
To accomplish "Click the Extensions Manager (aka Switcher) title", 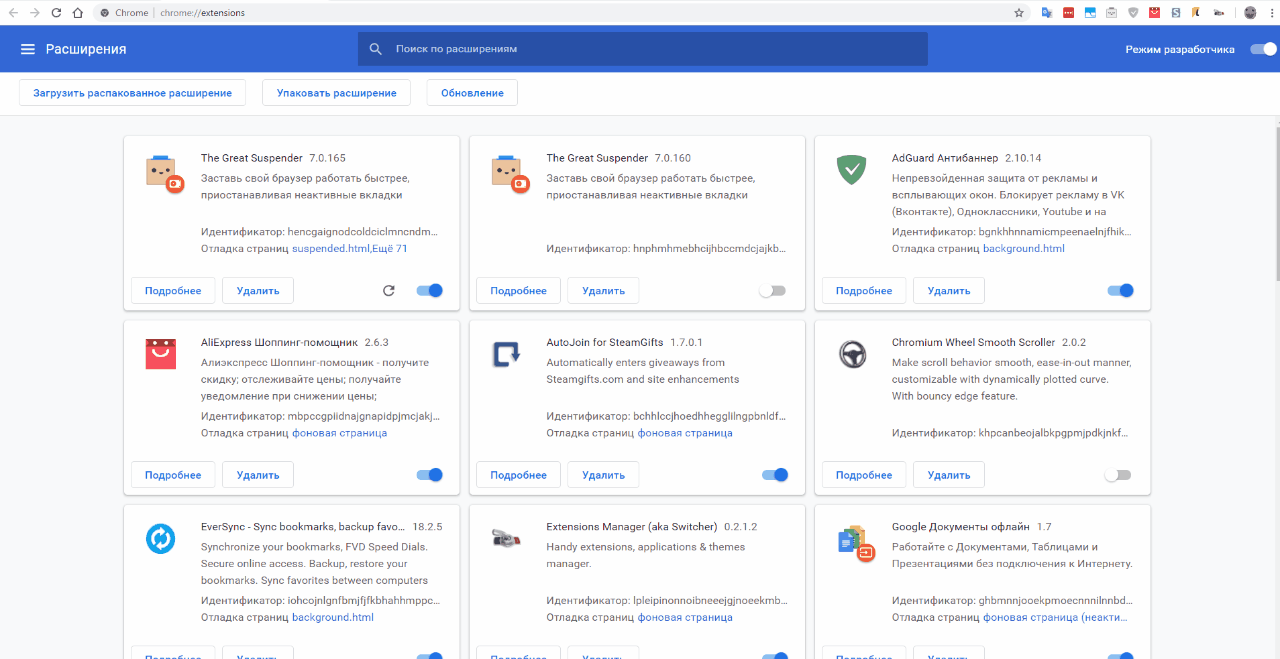I will pyautogui.click(x=632, y=526).
